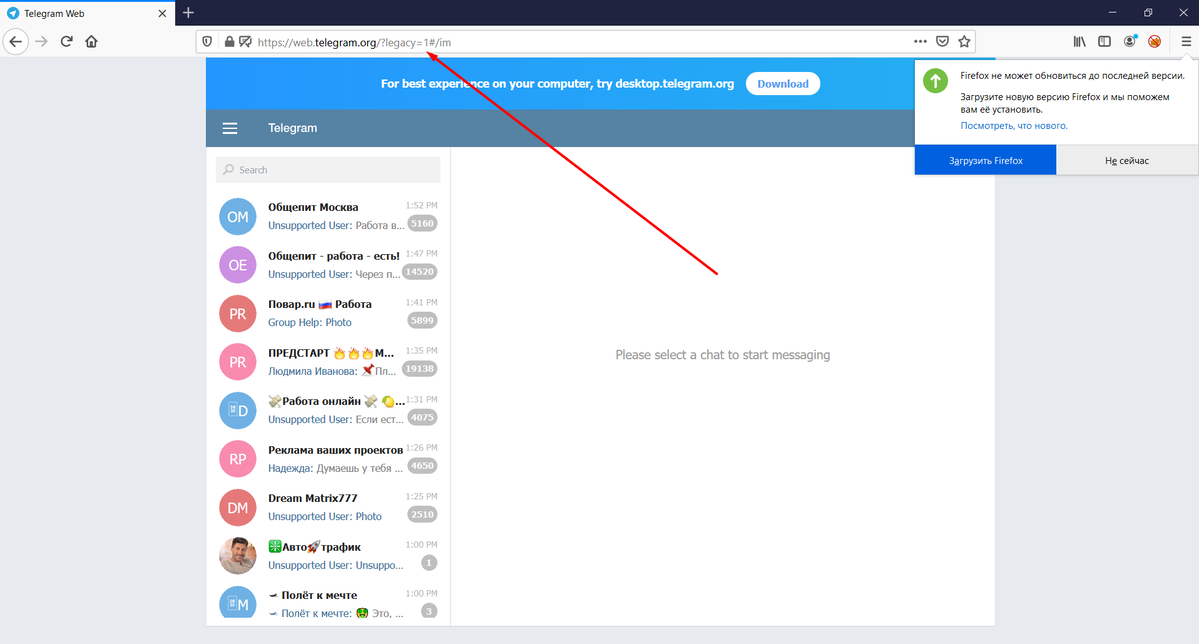1199x644 pixels.
Task: Open the Повар.ru Работа chat
Action: pyautogui.click(x=328, y=314)
